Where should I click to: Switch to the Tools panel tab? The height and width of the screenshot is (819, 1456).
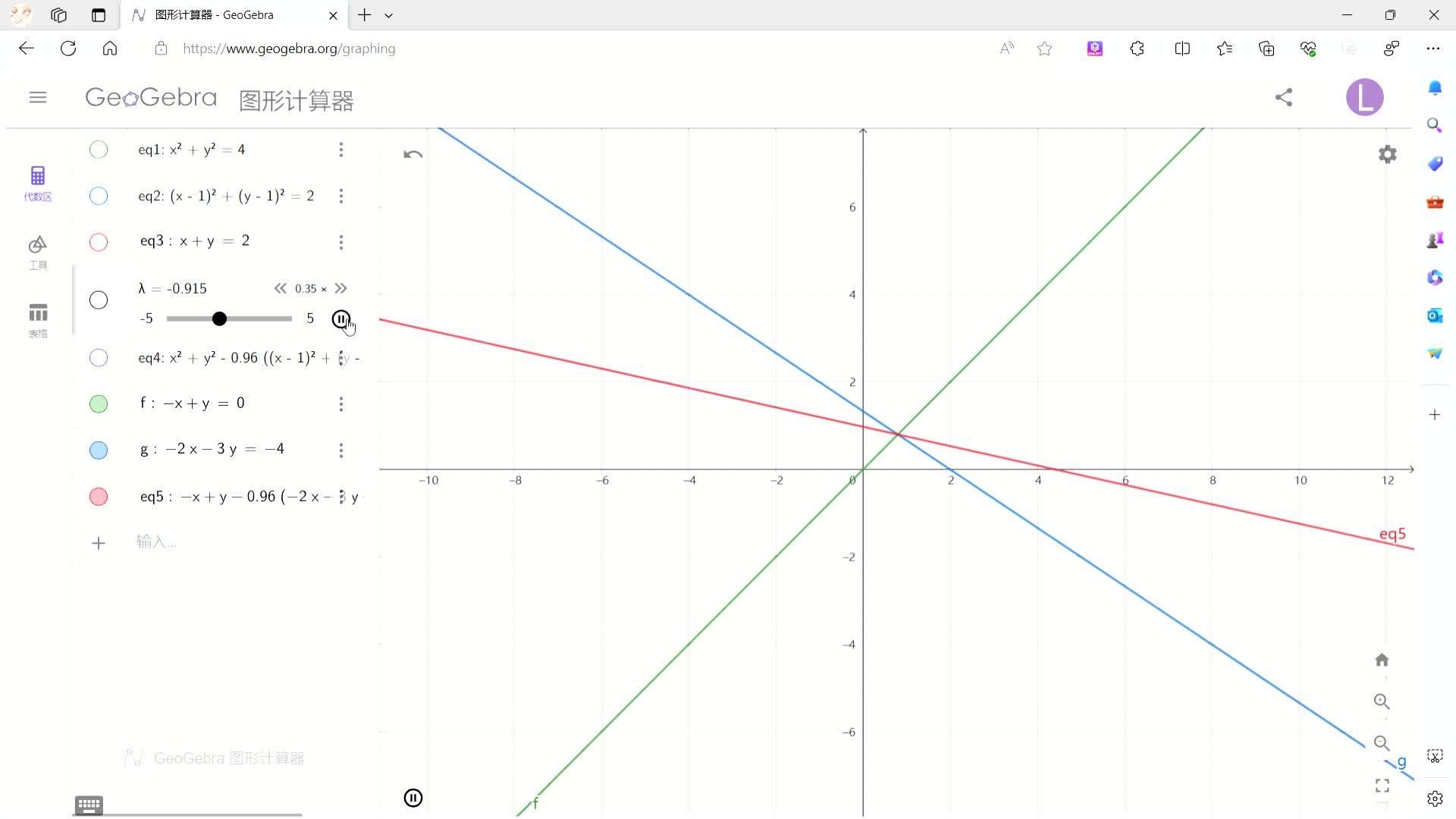[x=38, y=252]
